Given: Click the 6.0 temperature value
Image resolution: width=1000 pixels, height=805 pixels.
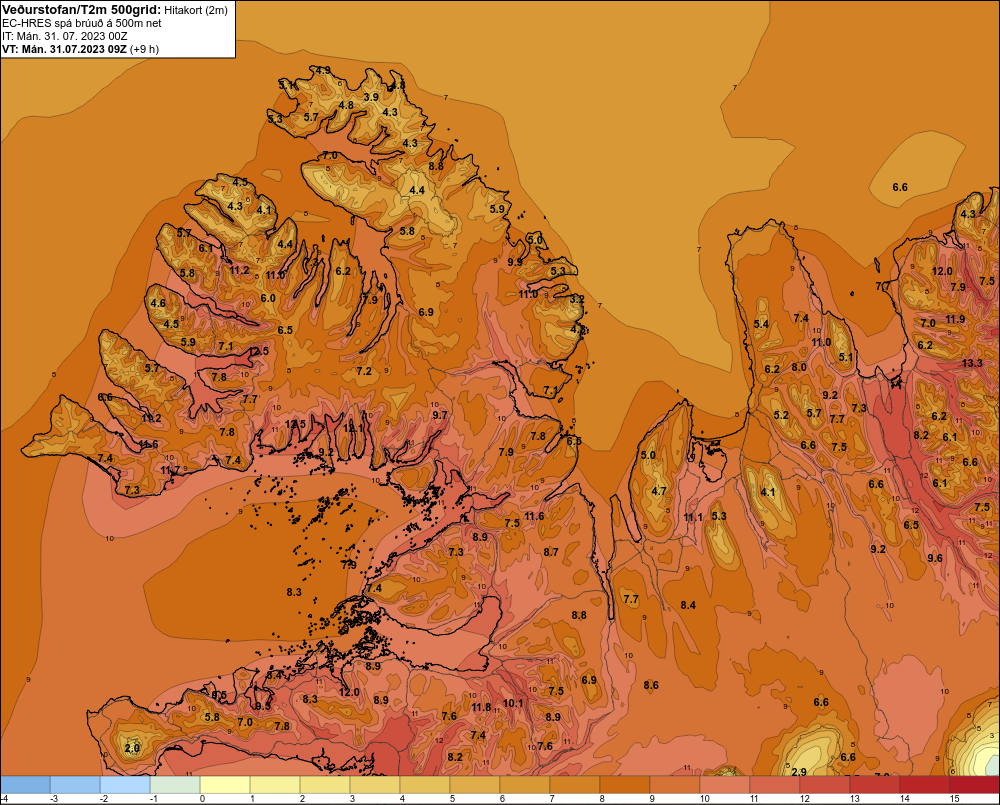Looking at the screenshot, I should coord(268,298).
